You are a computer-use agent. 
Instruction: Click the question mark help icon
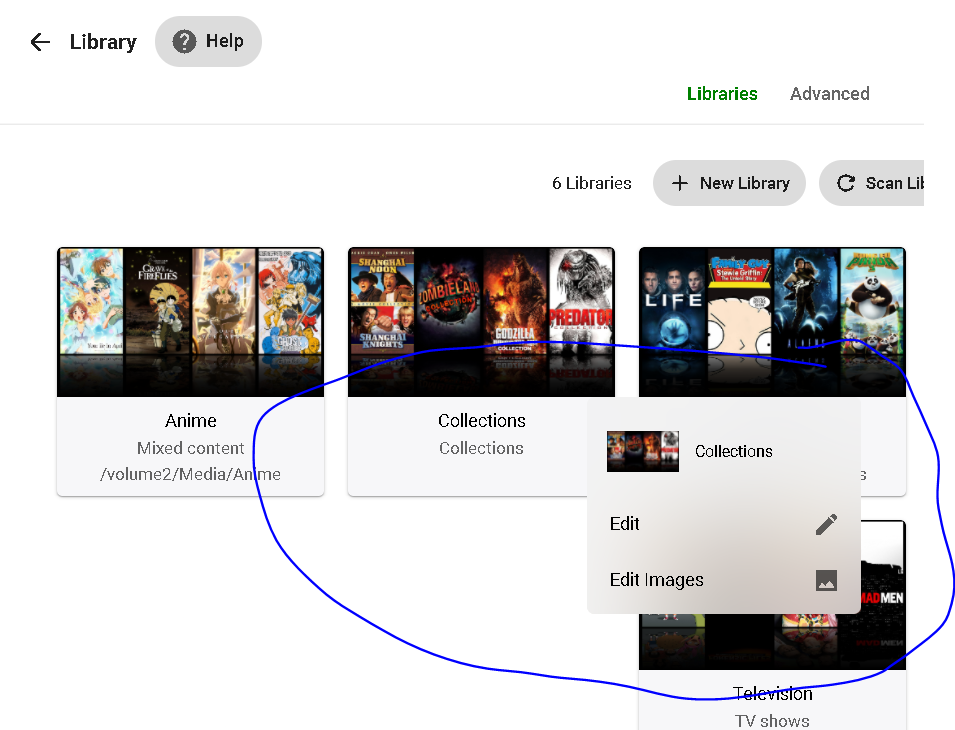(184, 41)
